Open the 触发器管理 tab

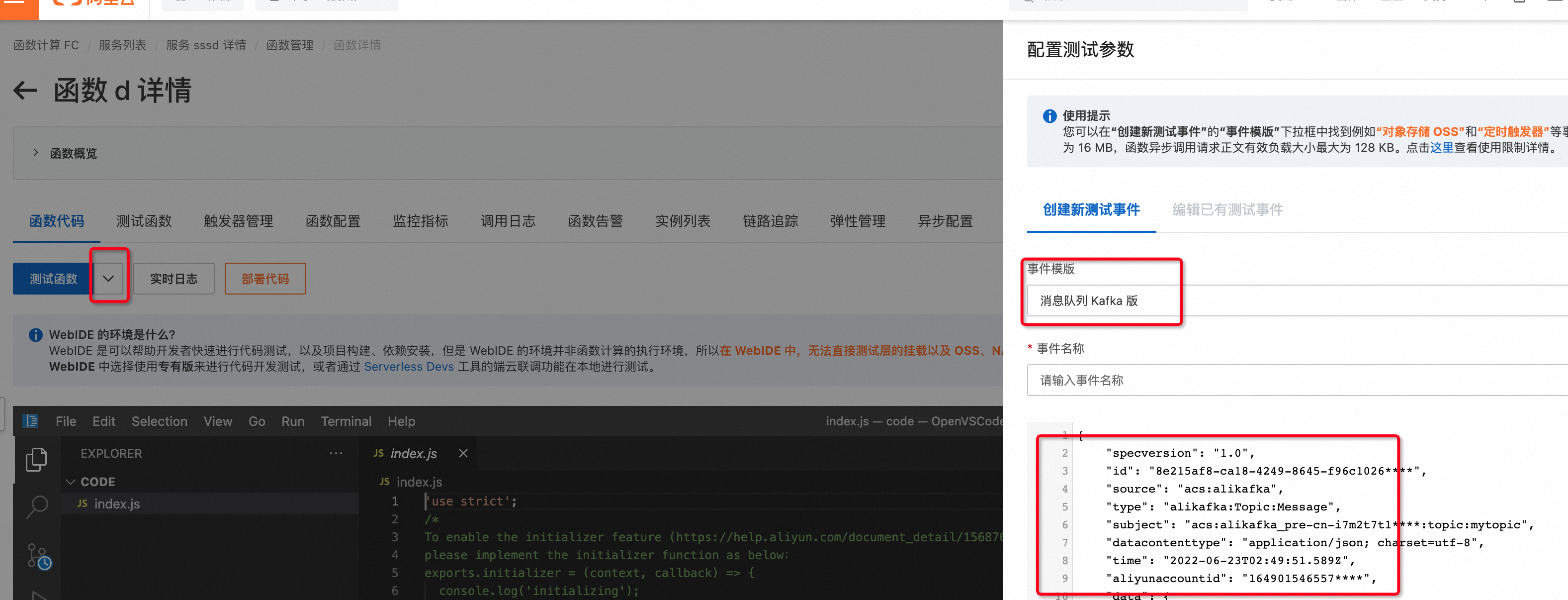(238, 221)
